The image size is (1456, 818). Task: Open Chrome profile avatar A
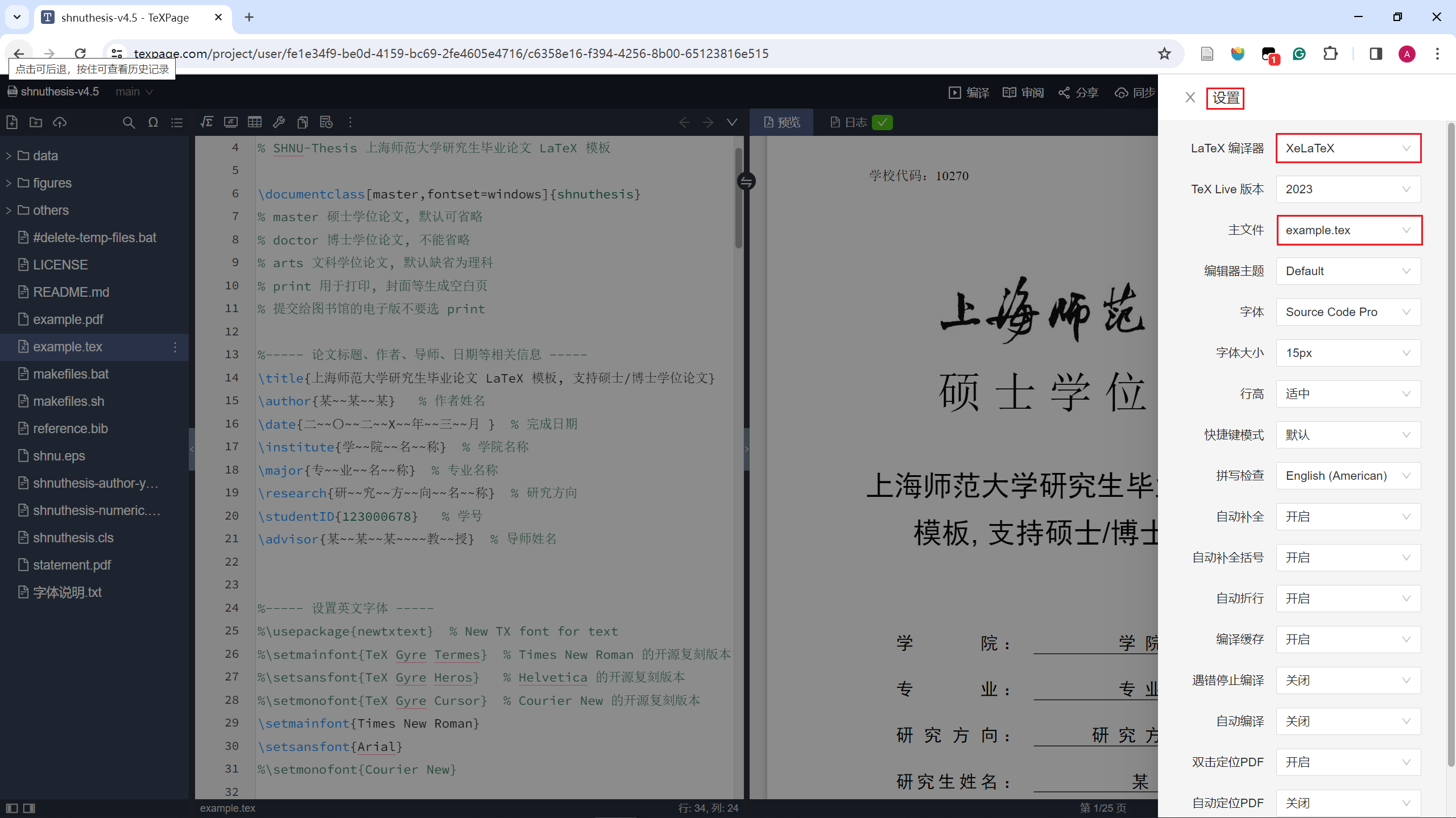click(1407, 53)
